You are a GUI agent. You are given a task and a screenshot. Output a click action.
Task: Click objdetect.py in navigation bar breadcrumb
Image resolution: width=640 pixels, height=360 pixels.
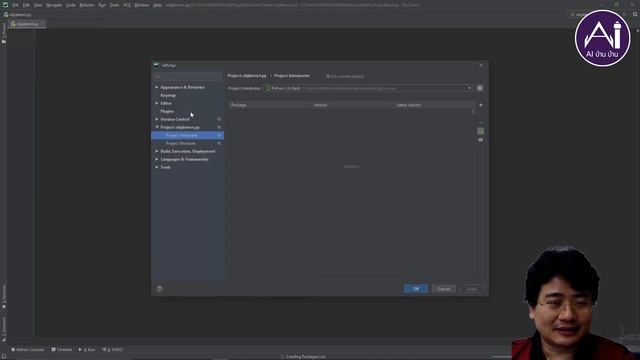pyautogui.click(x=18, y=15)
